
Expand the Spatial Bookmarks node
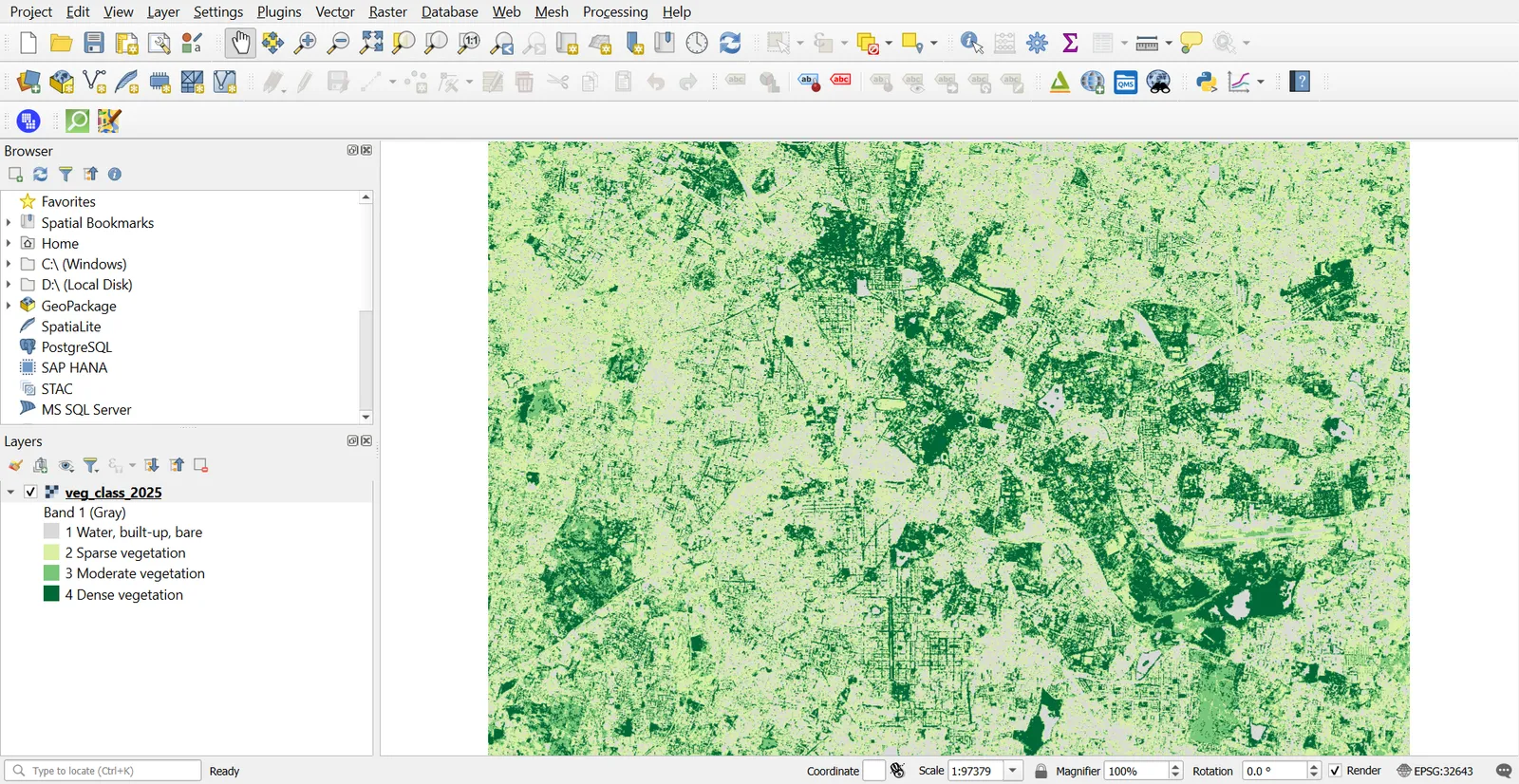(x=9, y=222)
